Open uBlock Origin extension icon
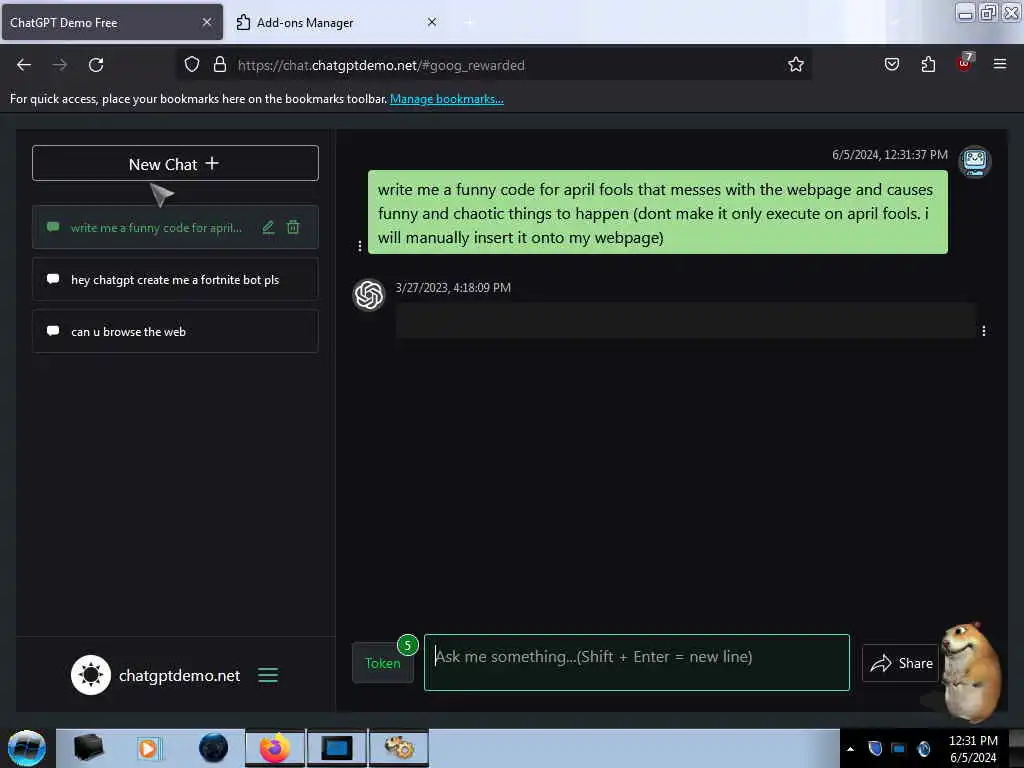This screenshot has width=1024, height=768. [965, 63]
